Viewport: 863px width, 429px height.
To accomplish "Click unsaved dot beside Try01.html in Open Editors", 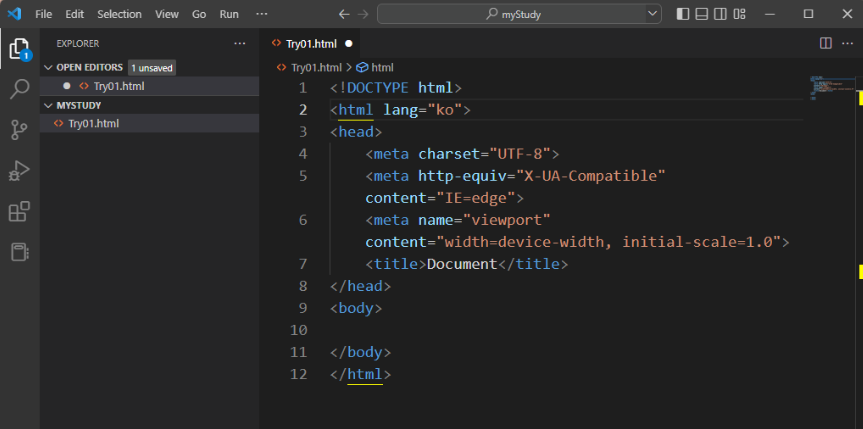I will point(67,86).
